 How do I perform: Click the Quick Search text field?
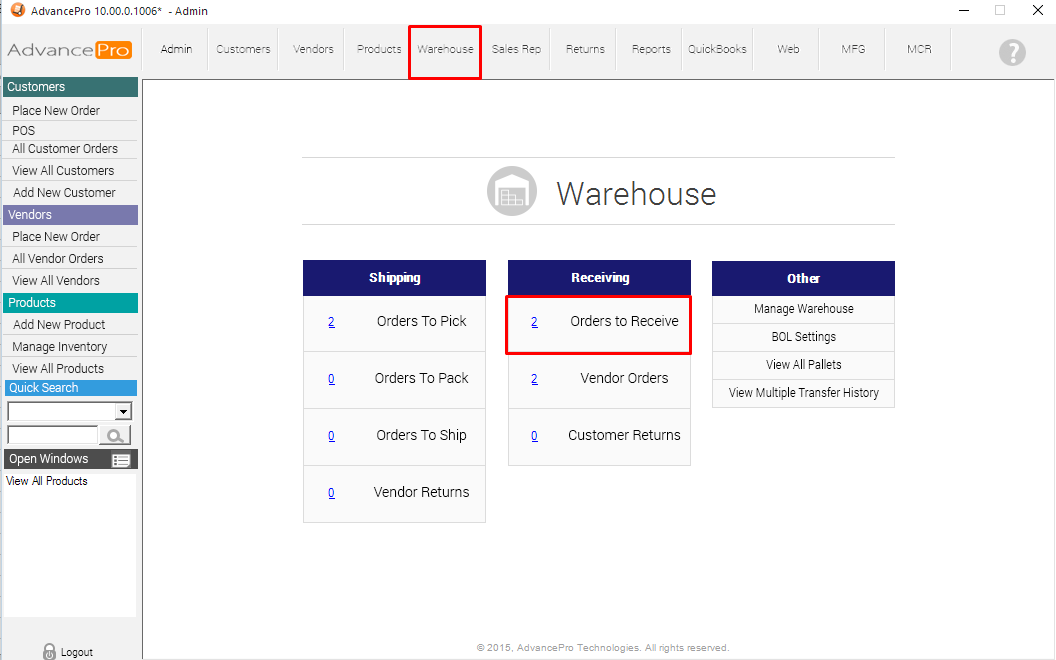[x=52, y=435]
